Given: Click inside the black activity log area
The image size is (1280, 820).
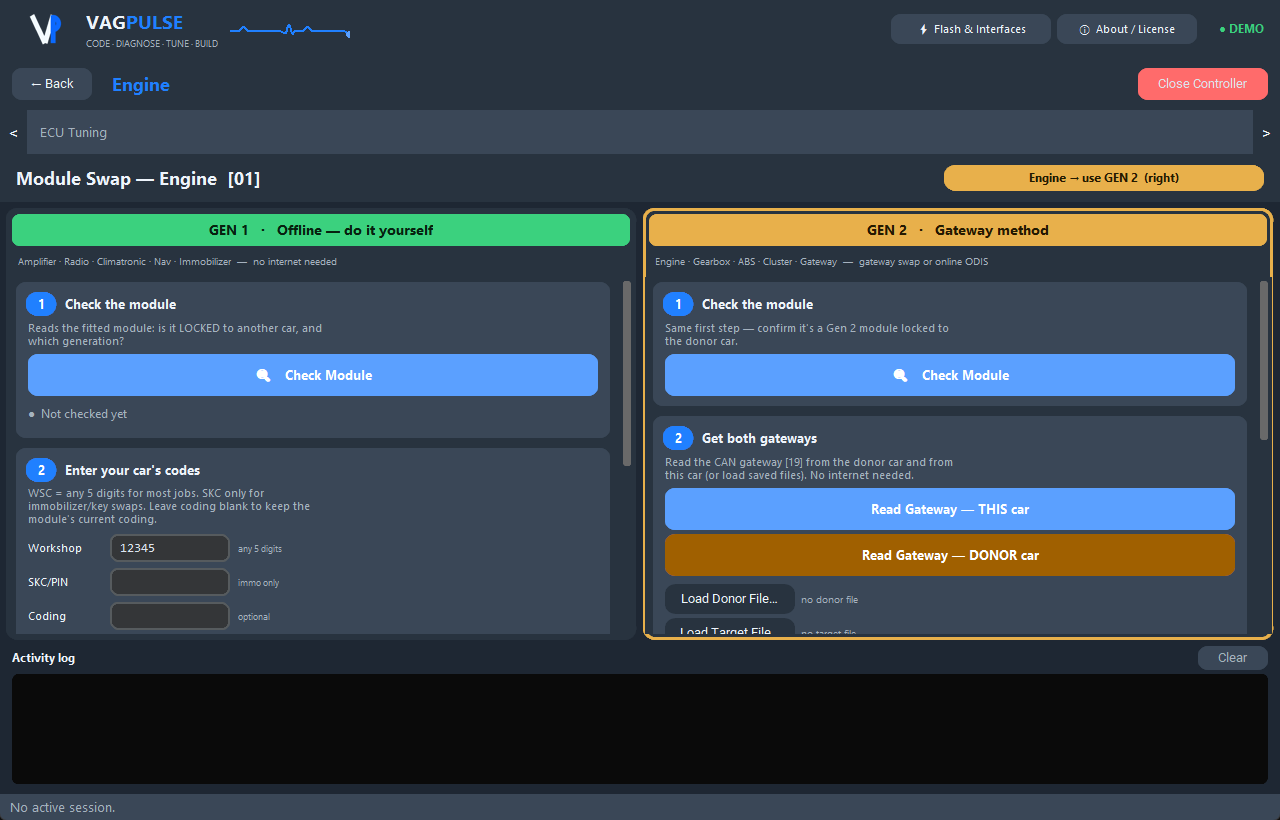Looking at the screenshot, I should click(640, 729).
